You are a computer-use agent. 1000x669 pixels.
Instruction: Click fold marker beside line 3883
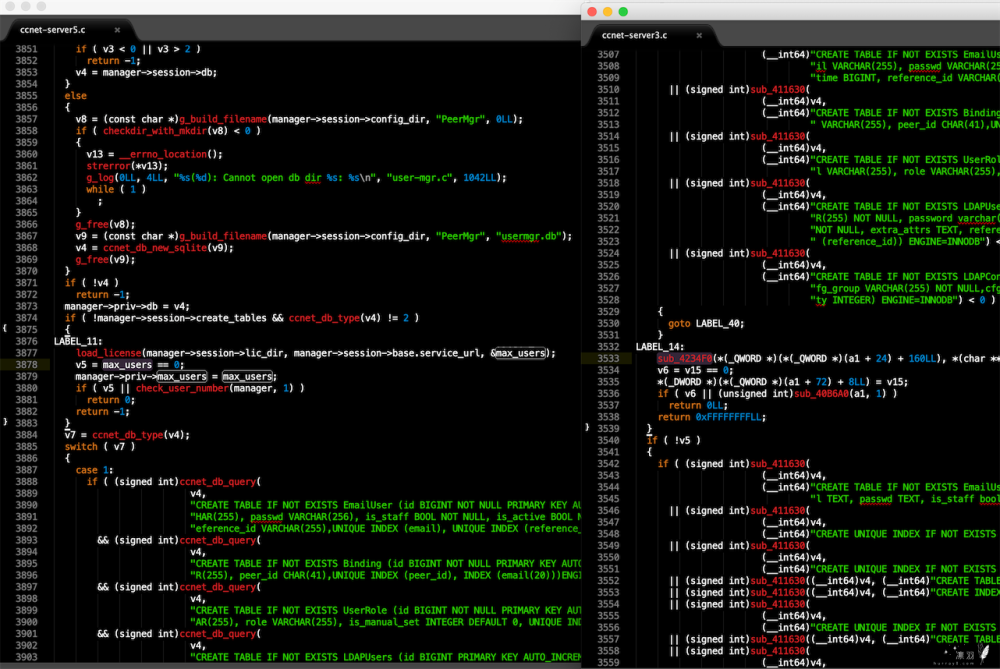click(5, 422)
